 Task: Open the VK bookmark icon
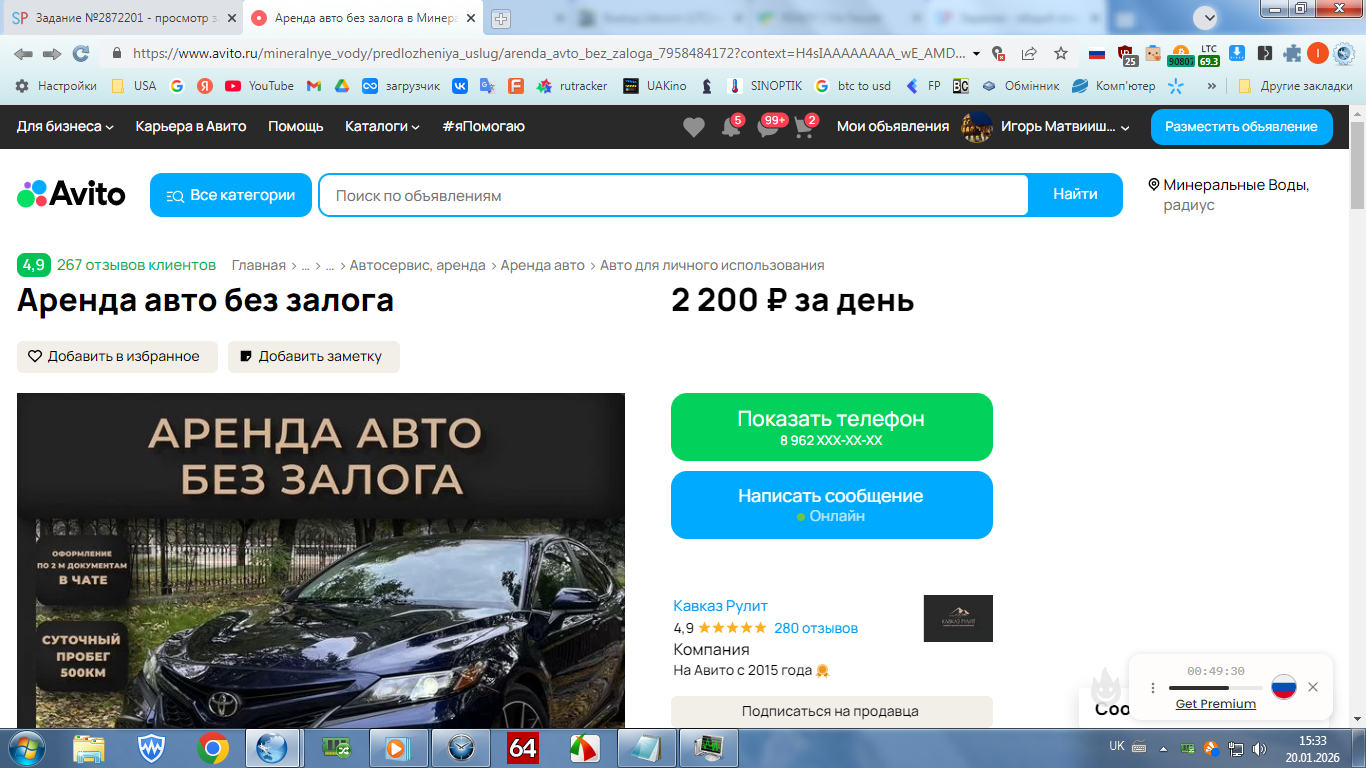[460, 86]
